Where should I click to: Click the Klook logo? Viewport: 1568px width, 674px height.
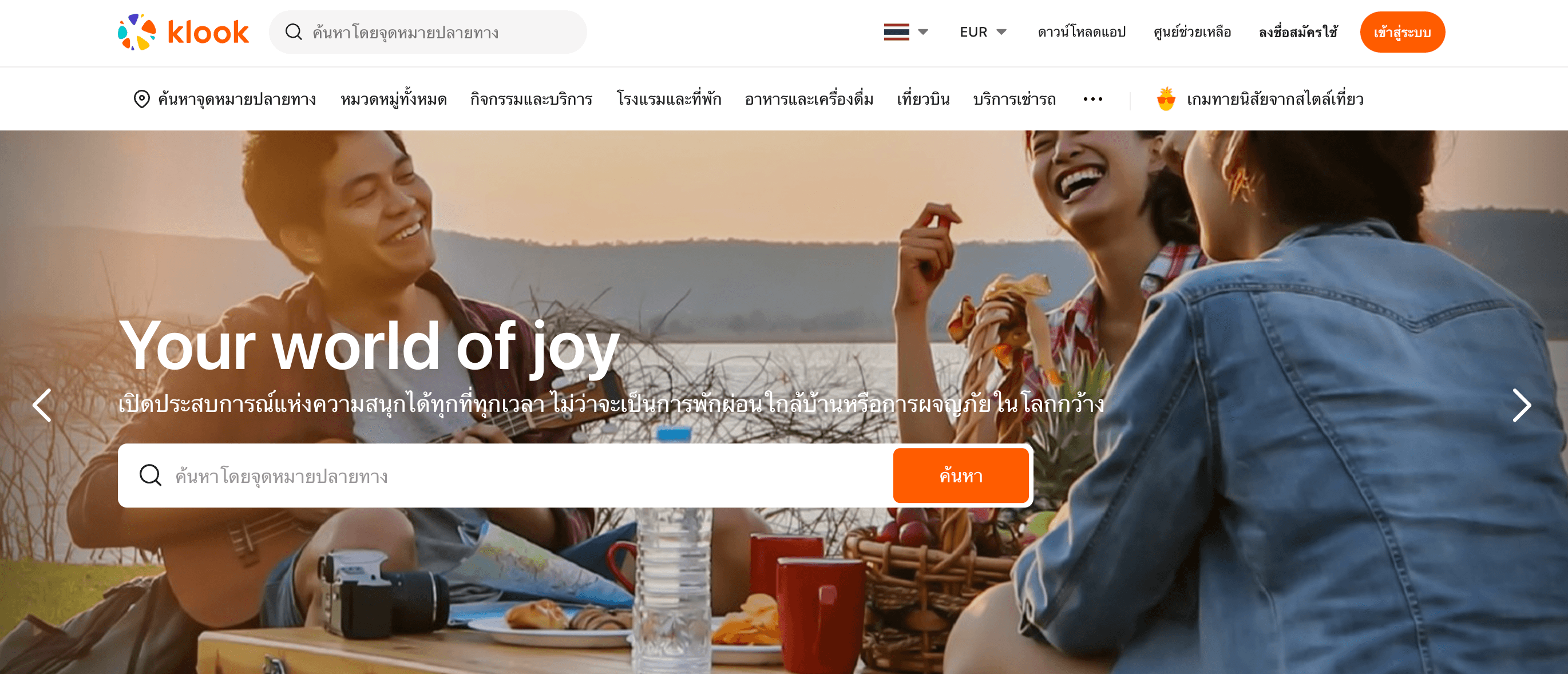click(x=183, y=31)
